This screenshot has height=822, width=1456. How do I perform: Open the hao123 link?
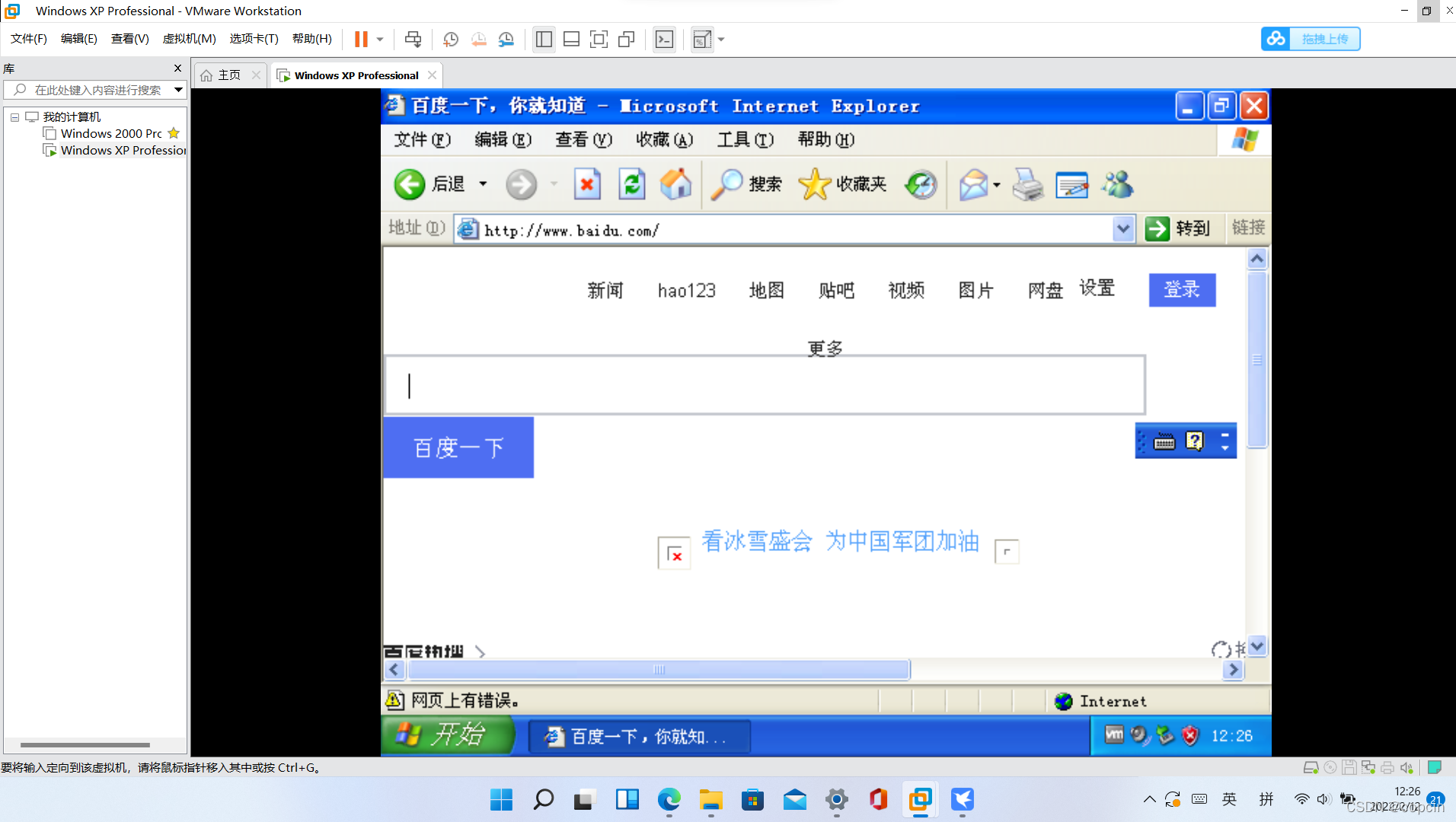[687, 290]
